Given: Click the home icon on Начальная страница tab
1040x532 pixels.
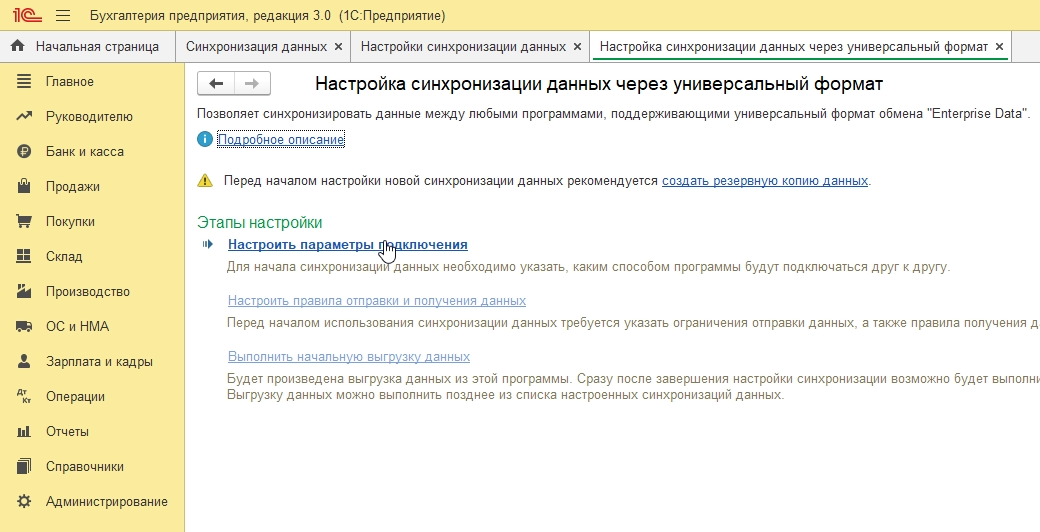Looking at the screenshot, I should tap(17, 47).
